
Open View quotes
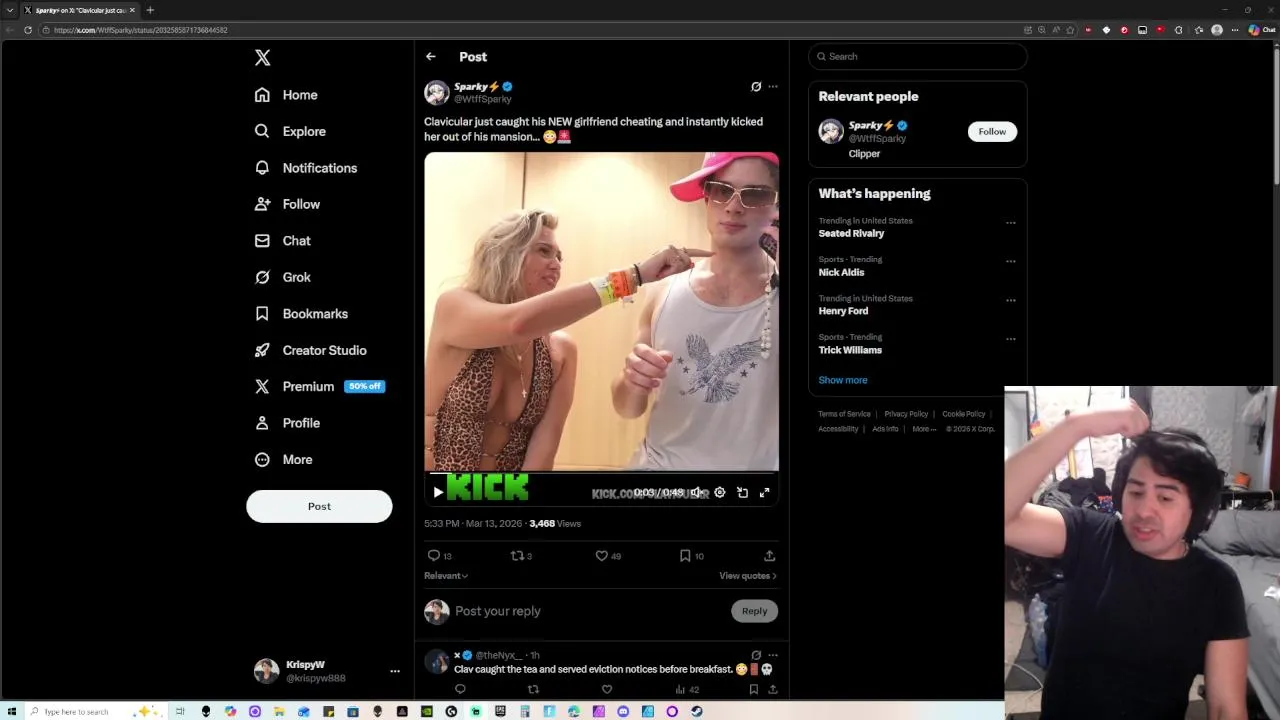tap(748, 576)
